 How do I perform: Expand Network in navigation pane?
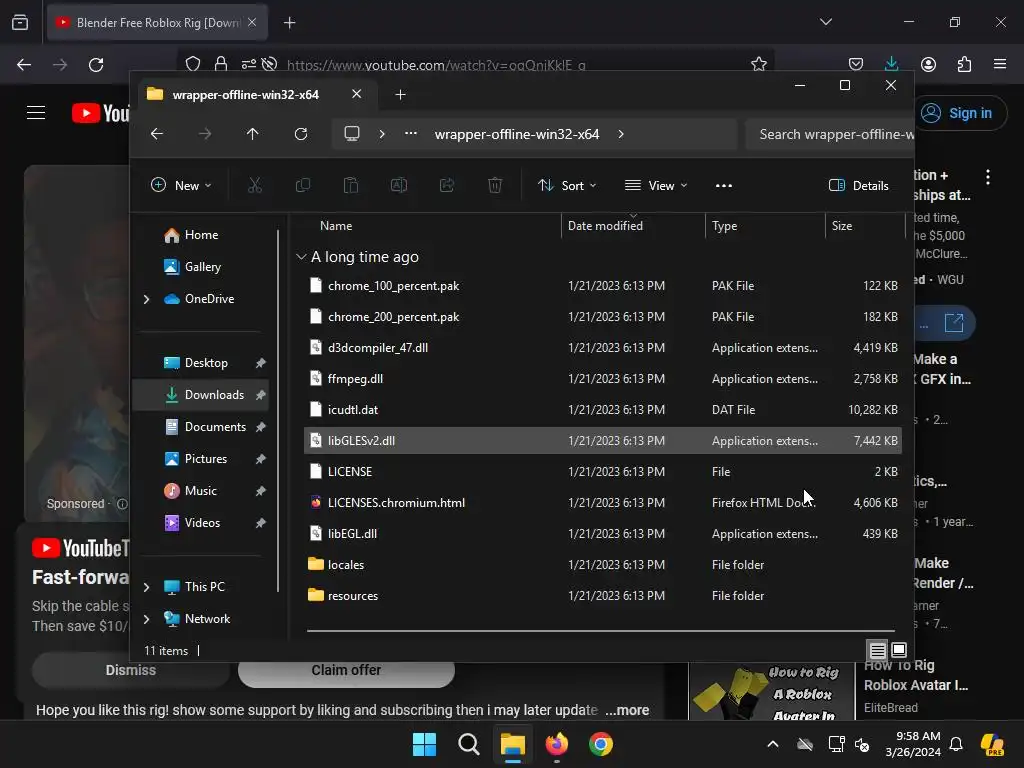click(x=146, y=619)
